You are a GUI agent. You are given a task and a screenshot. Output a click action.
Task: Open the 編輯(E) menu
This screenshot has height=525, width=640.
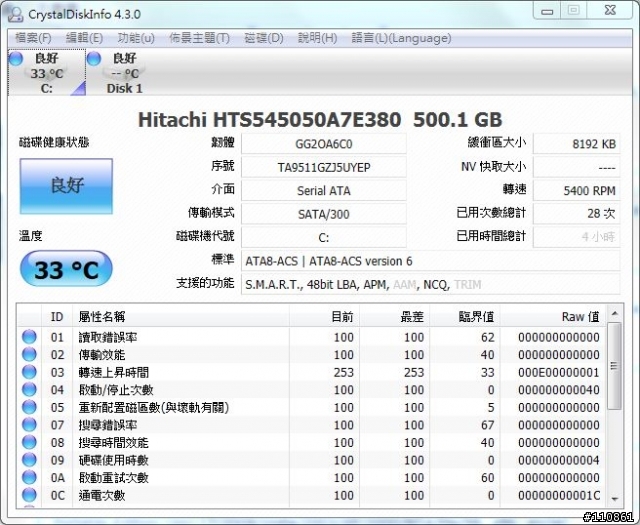click(84, 38)
